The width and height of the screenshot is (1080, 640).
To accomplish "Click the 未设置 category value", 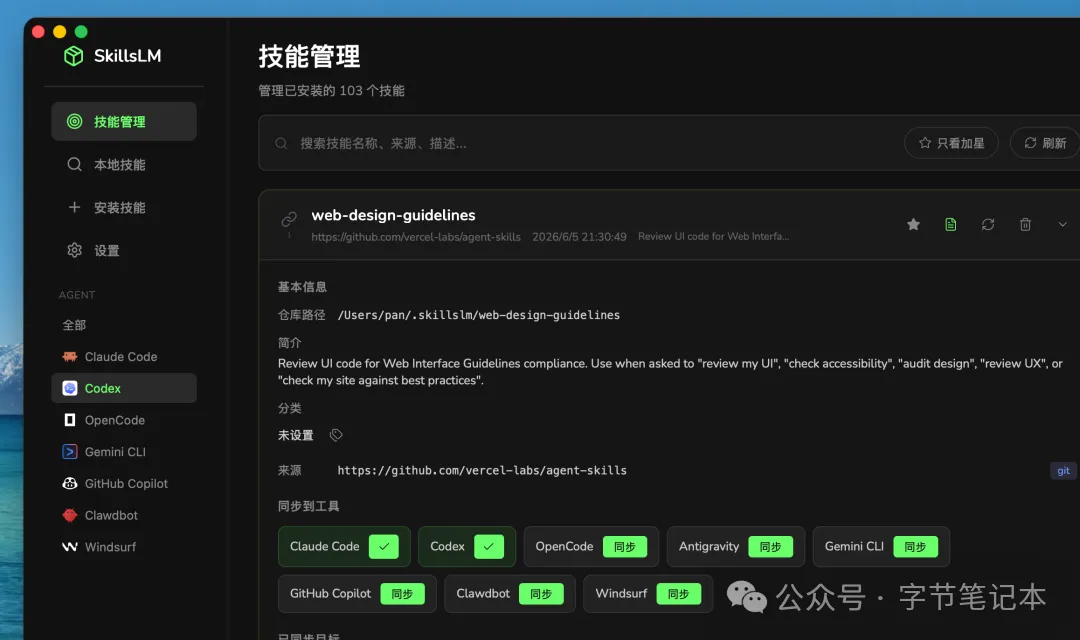I will [295, 435].
